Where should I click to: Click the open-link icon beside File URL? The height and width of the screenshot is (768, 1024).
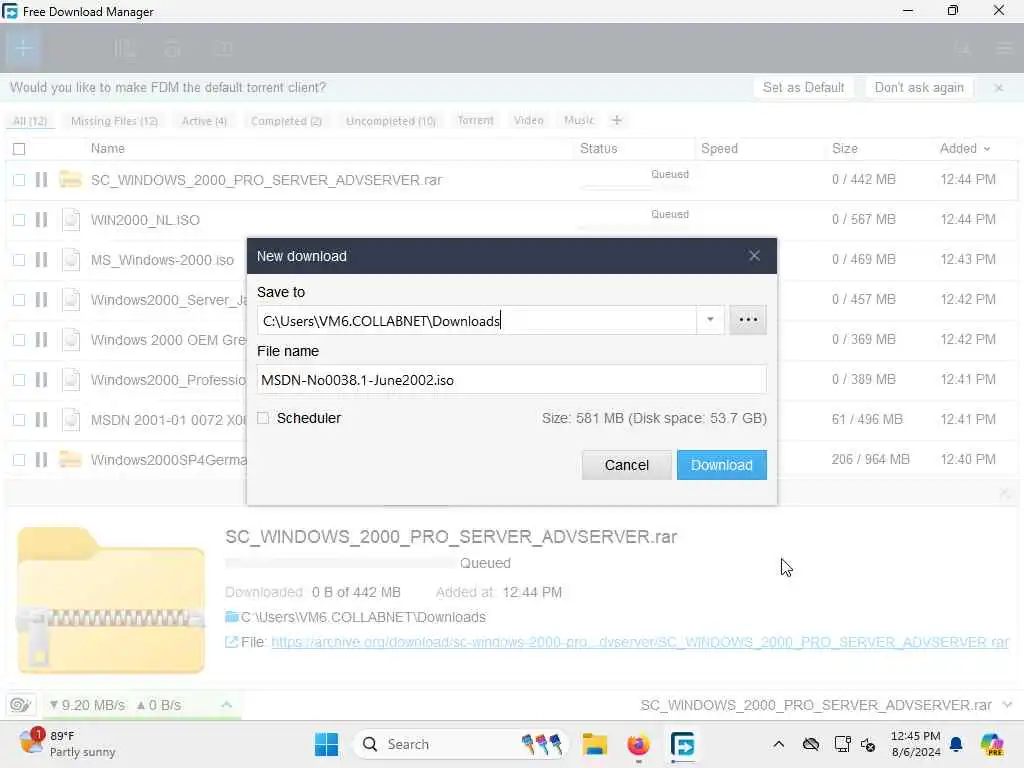[x=231, y=642]
